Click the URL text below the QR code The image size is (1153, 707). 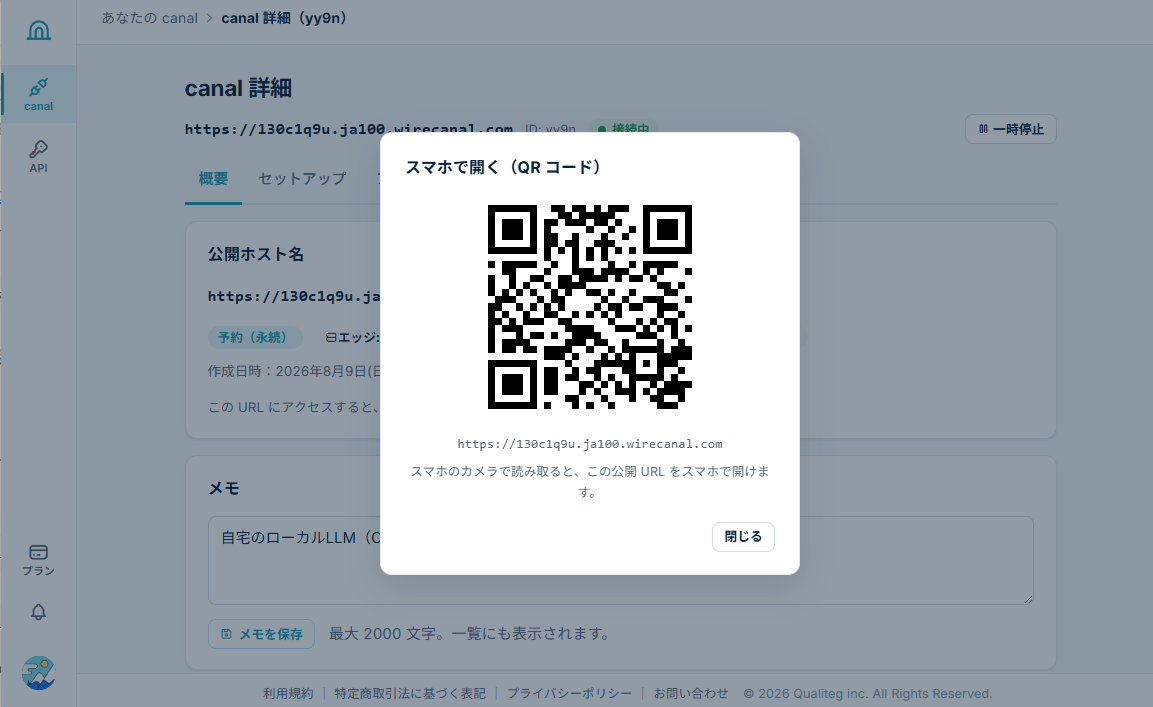point(590,444)
